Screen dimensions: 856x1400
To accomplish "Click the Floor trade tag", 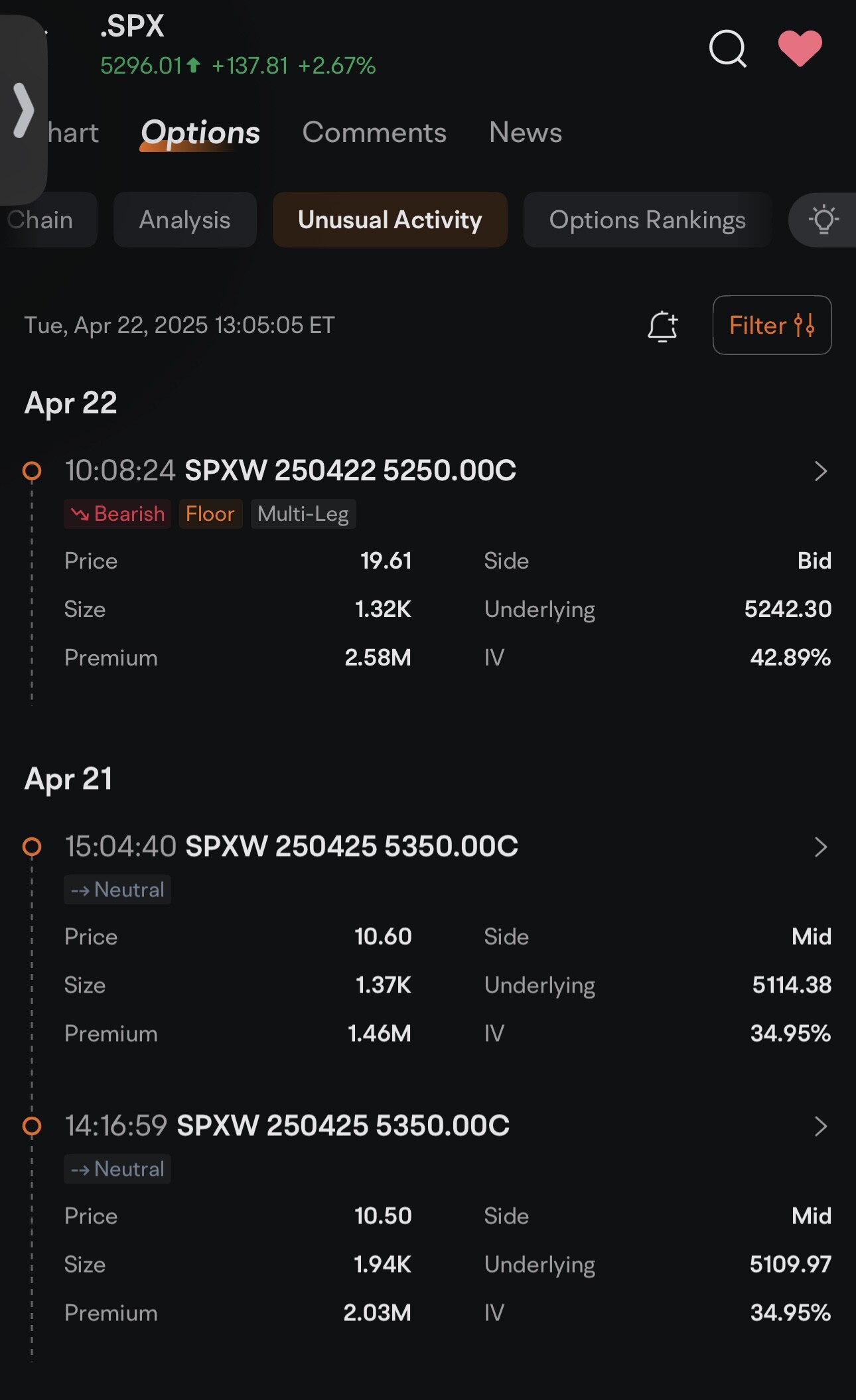I will 210,514.
